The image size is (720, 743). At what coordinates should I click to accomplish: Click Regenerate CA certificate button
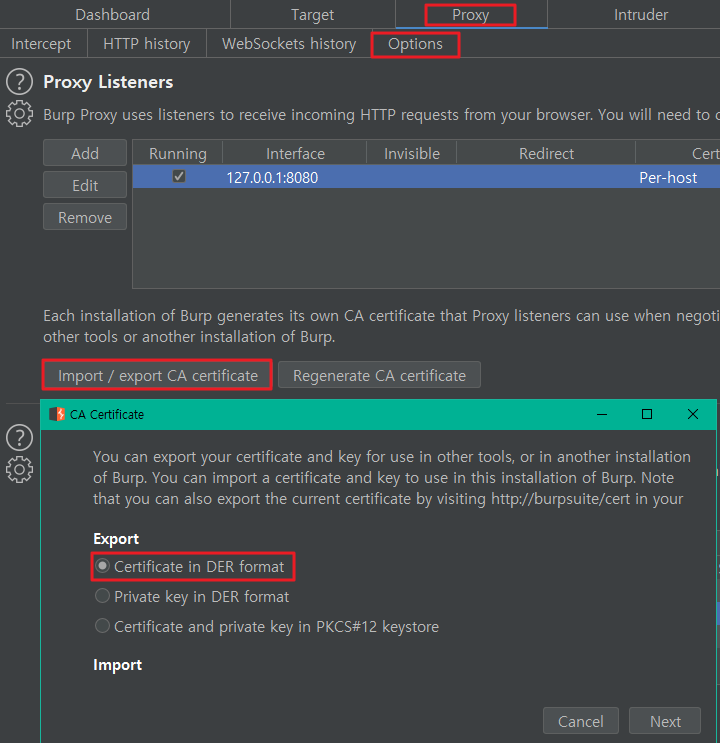pyautogui.click(x=379, y=375)
